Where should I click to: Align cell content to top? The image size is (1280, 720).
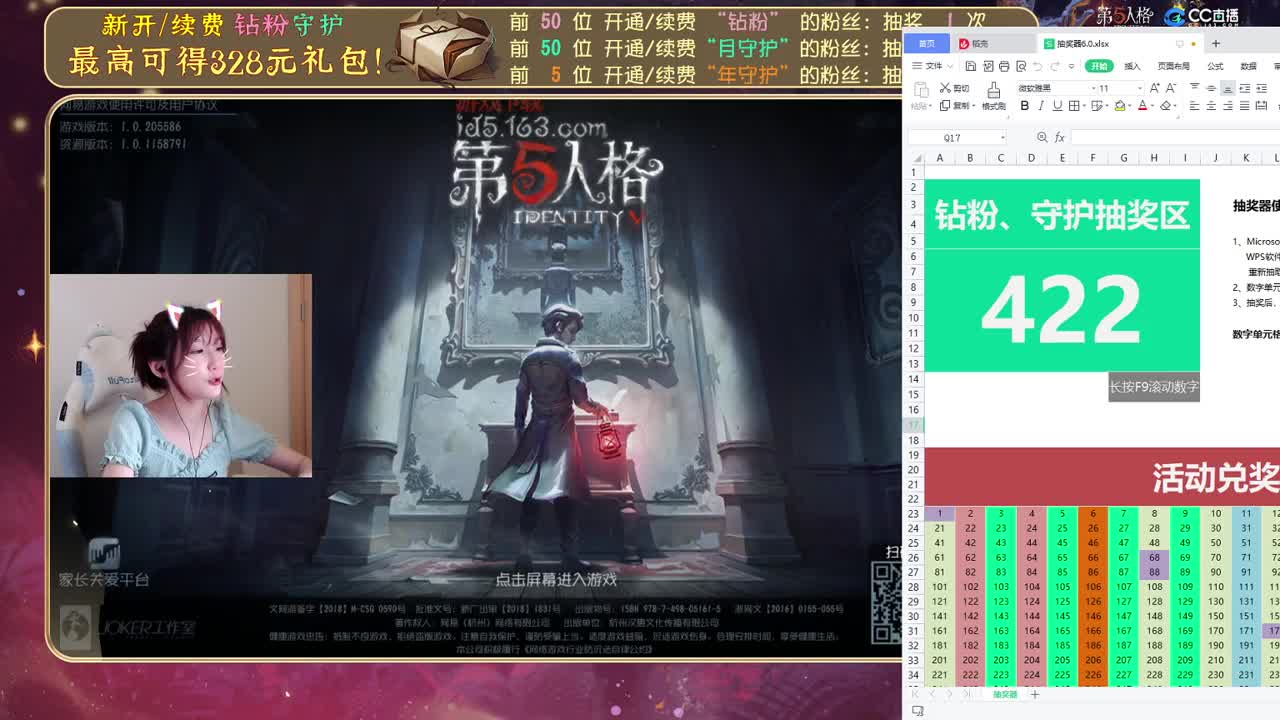(x=1195, y=88)
